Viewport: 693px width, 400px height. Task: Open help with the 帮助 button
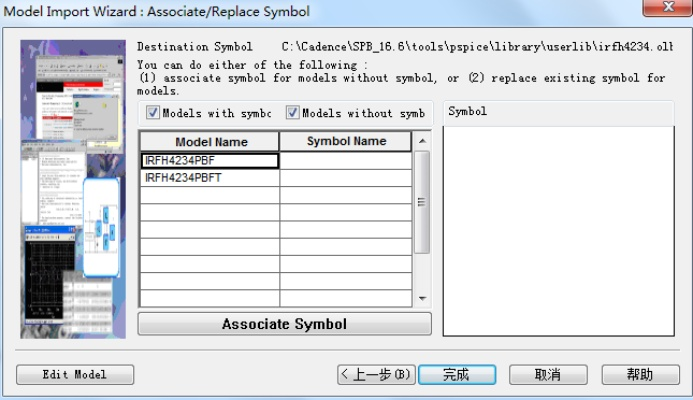coord(640,375)
